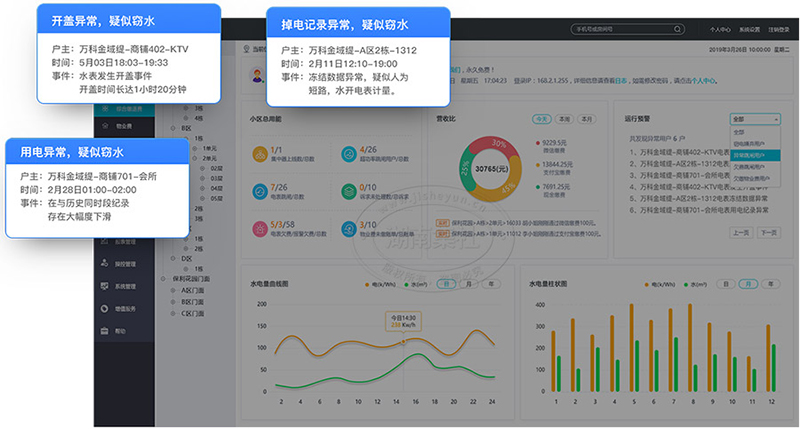
Task: Open 个人中心 in top navigation
Action: [x=718, y=30]
